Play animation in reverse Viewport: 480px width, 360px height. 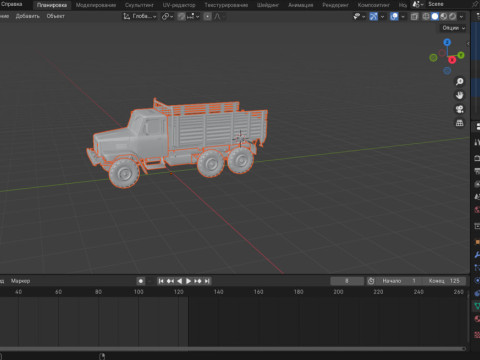click(x=179, y=281)
